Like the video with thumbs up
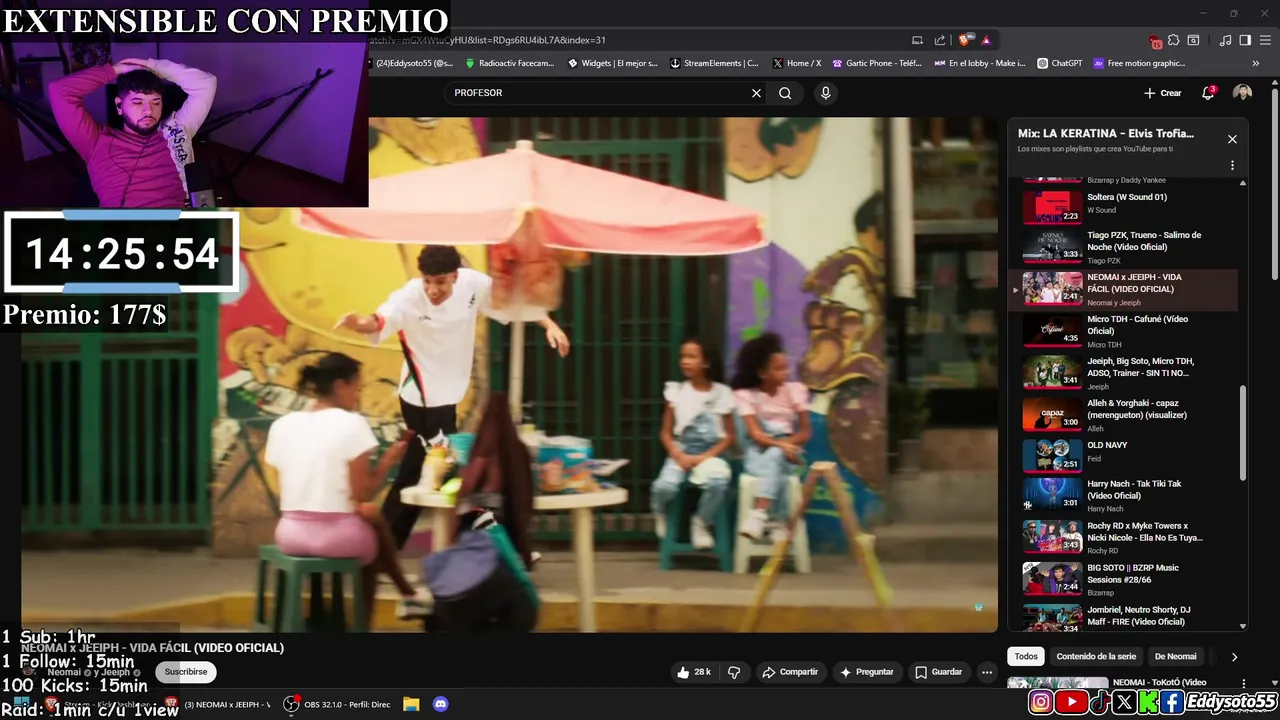The width and height of the screenshot is (1280, 720). click(694, 672)
